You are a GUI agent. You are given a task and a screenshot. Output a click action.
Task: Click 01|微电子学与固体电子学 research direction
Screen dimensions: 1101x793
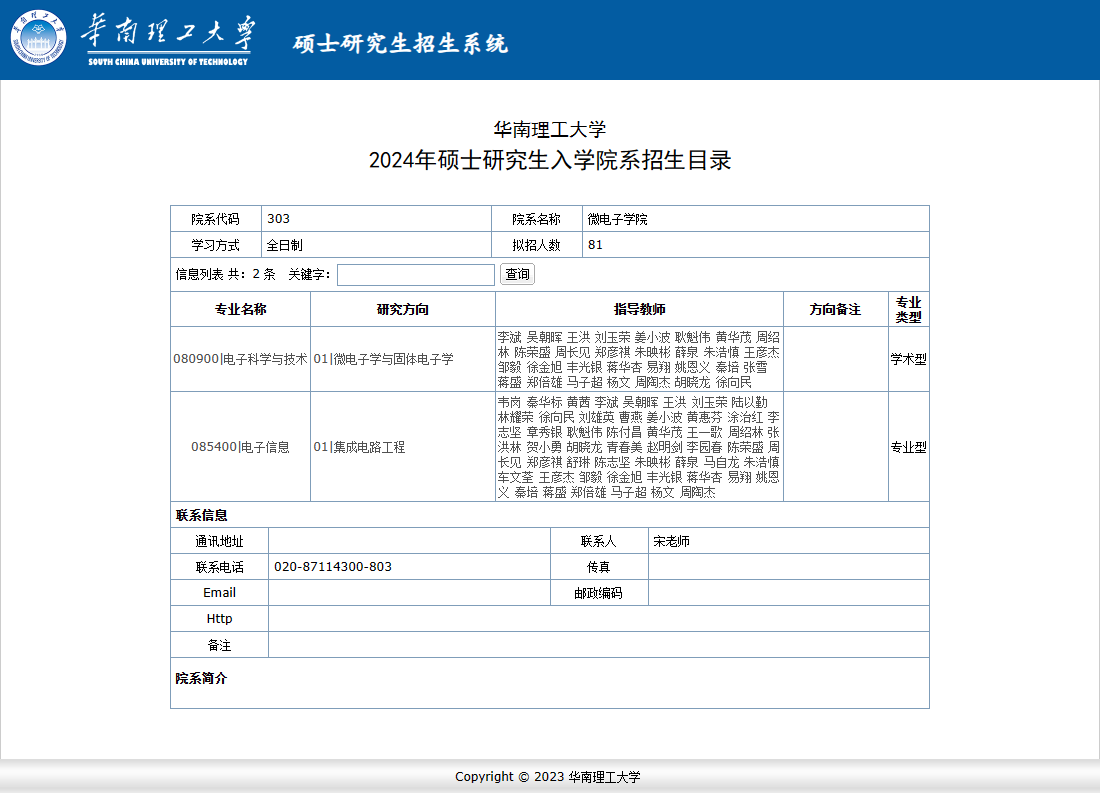(383, 359)
